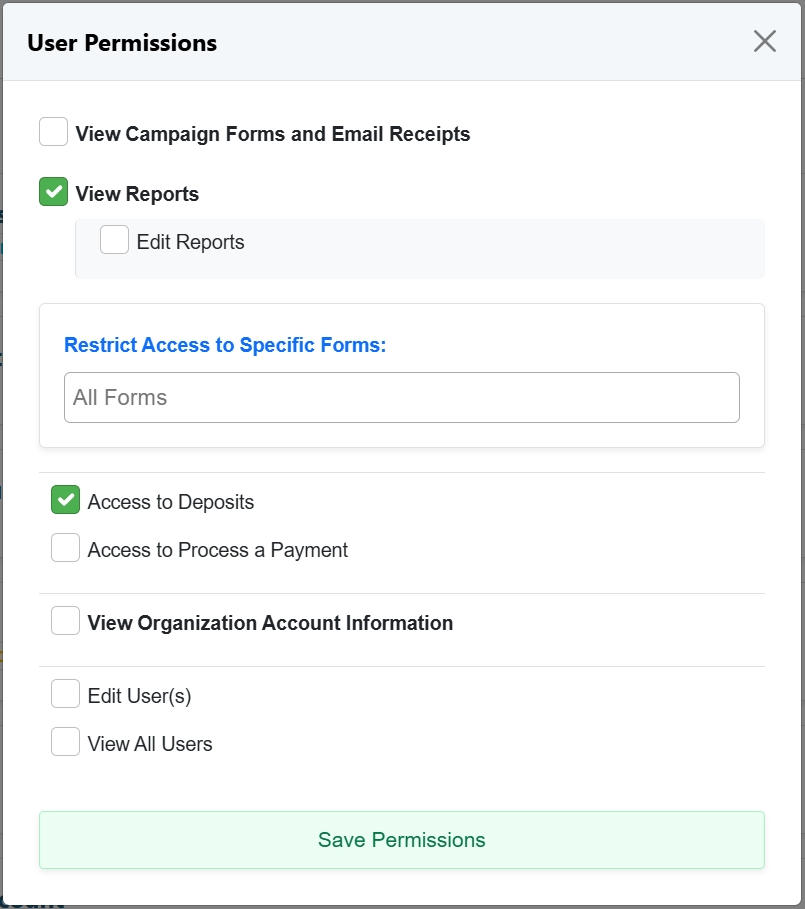The image size is (805, 909).
Task: Tick the Edit User(s) checkbox
Action: [x=65, y=694]
